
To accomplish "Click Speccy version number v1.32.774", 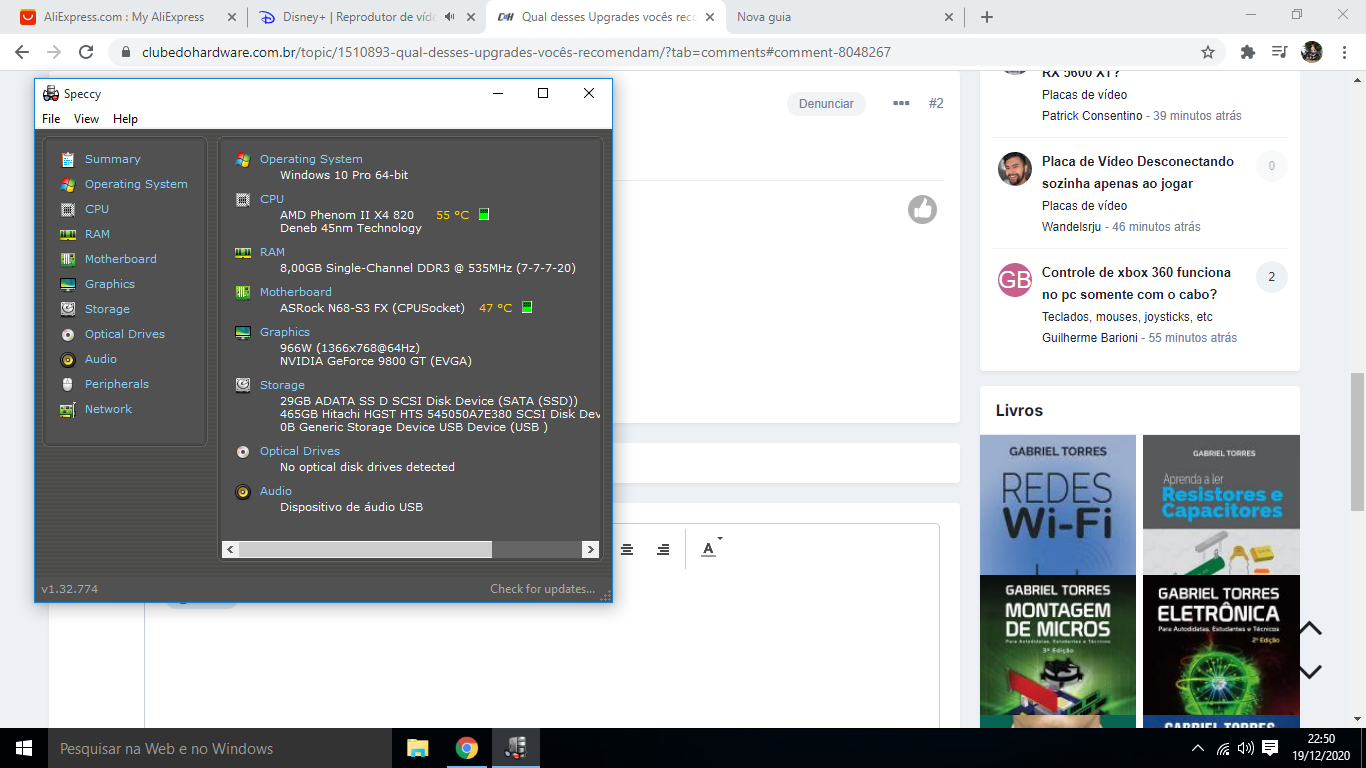I will (70, 589).
